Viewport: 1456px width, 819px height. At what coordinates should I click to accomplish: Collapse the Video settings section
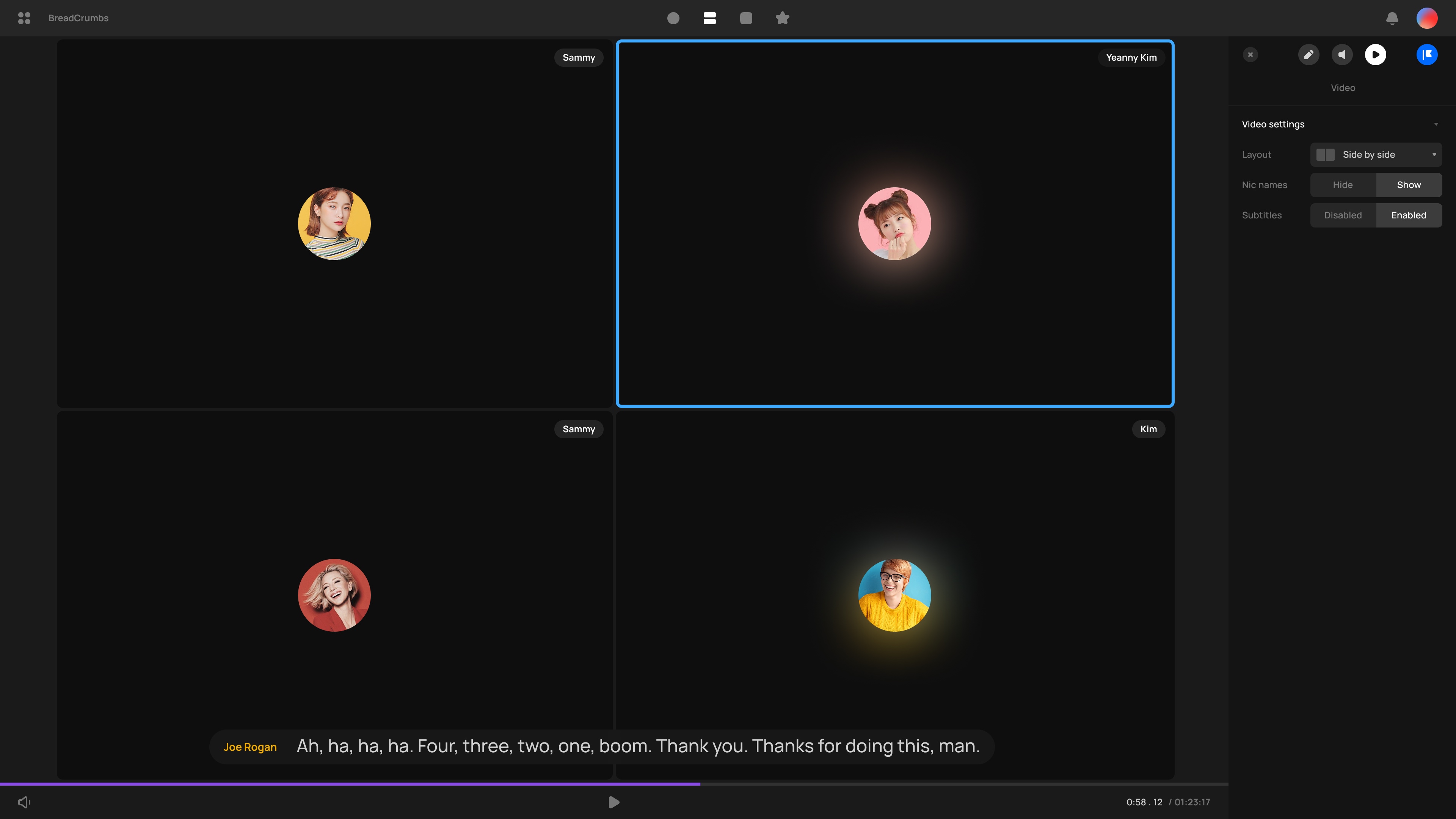point(1436,124)
